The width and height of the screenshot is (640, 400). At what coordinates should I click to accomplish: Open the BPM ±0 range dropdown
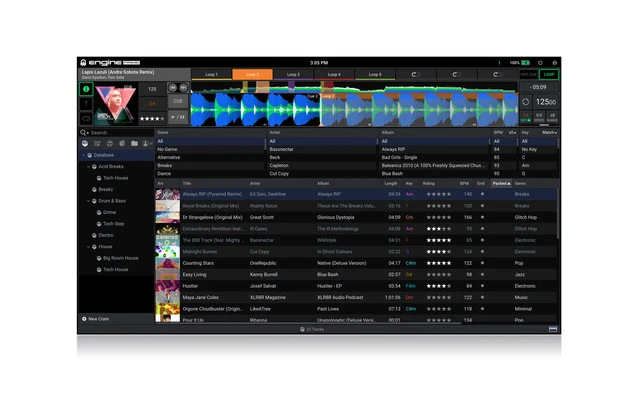(x=512, y=133)
